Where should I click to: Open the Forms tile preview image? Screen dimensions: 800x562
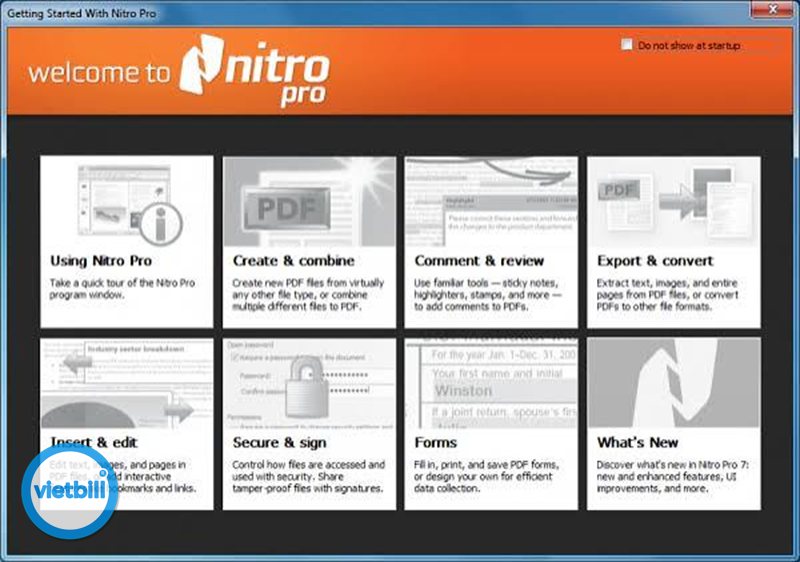point(491,384)
